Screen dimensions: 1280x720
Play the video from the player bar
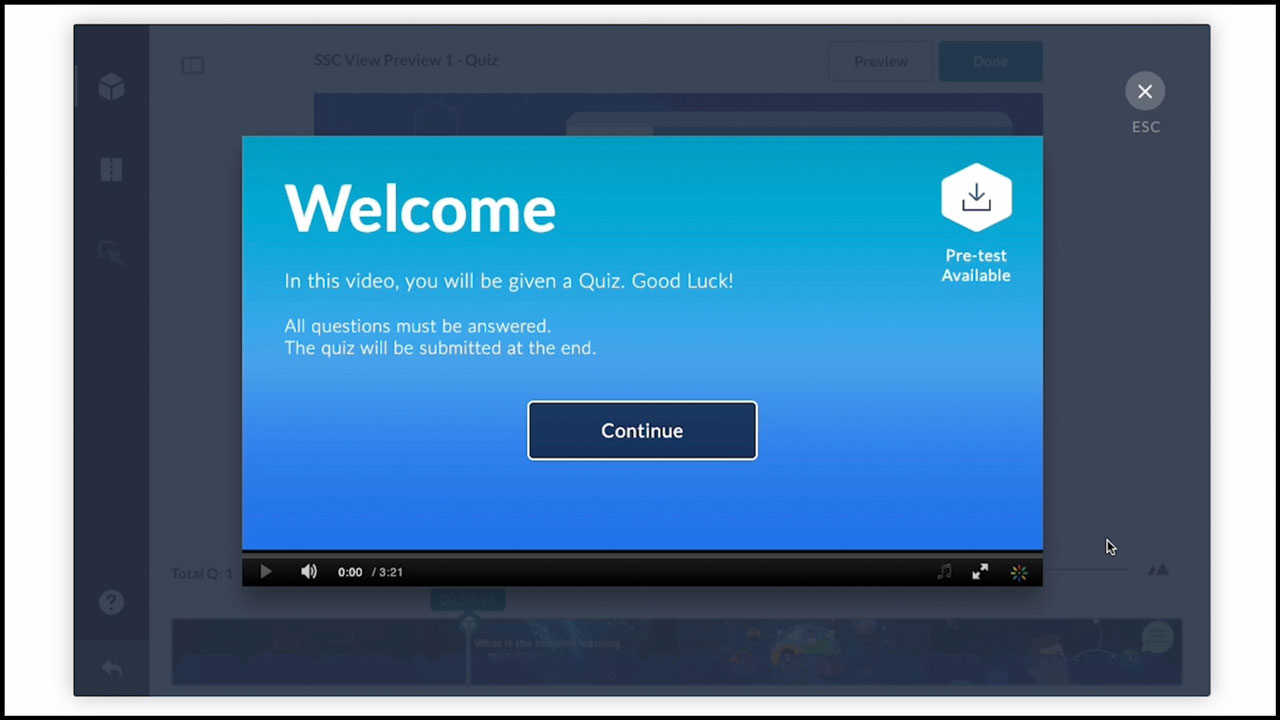click(265, 572)
